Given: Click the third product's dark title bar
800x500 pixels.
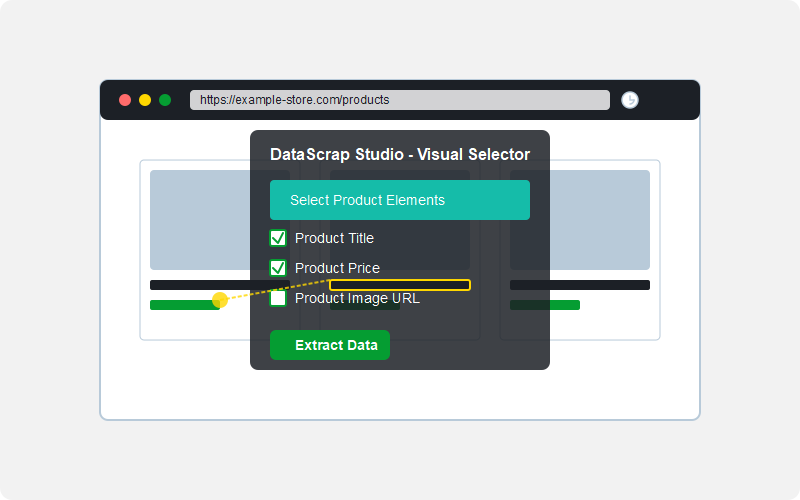Looking at the screenshot, I should point(580,285).
